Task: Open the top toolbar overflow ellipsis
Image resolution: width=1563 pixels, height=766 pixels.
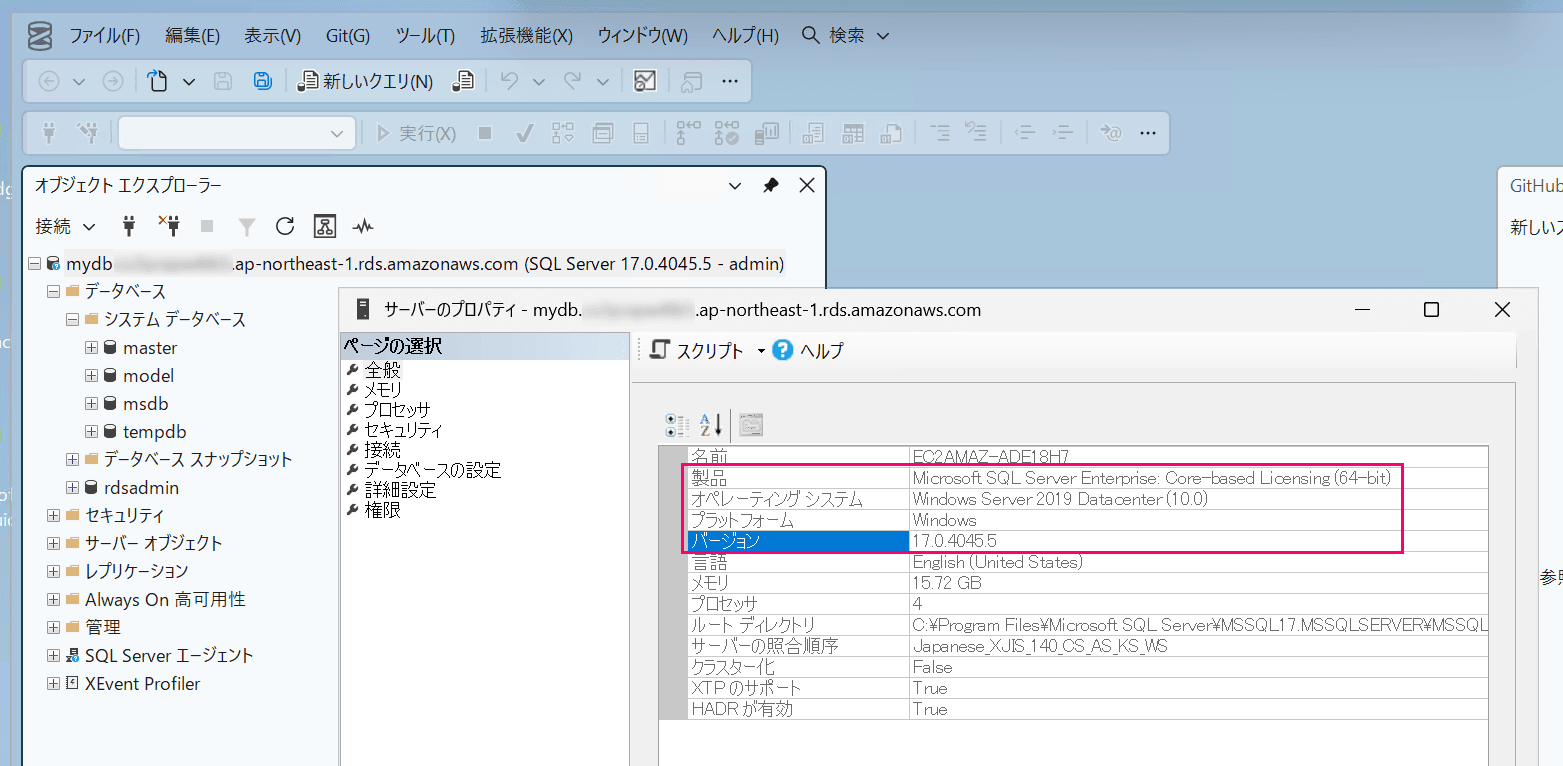Action: point(730,82)
